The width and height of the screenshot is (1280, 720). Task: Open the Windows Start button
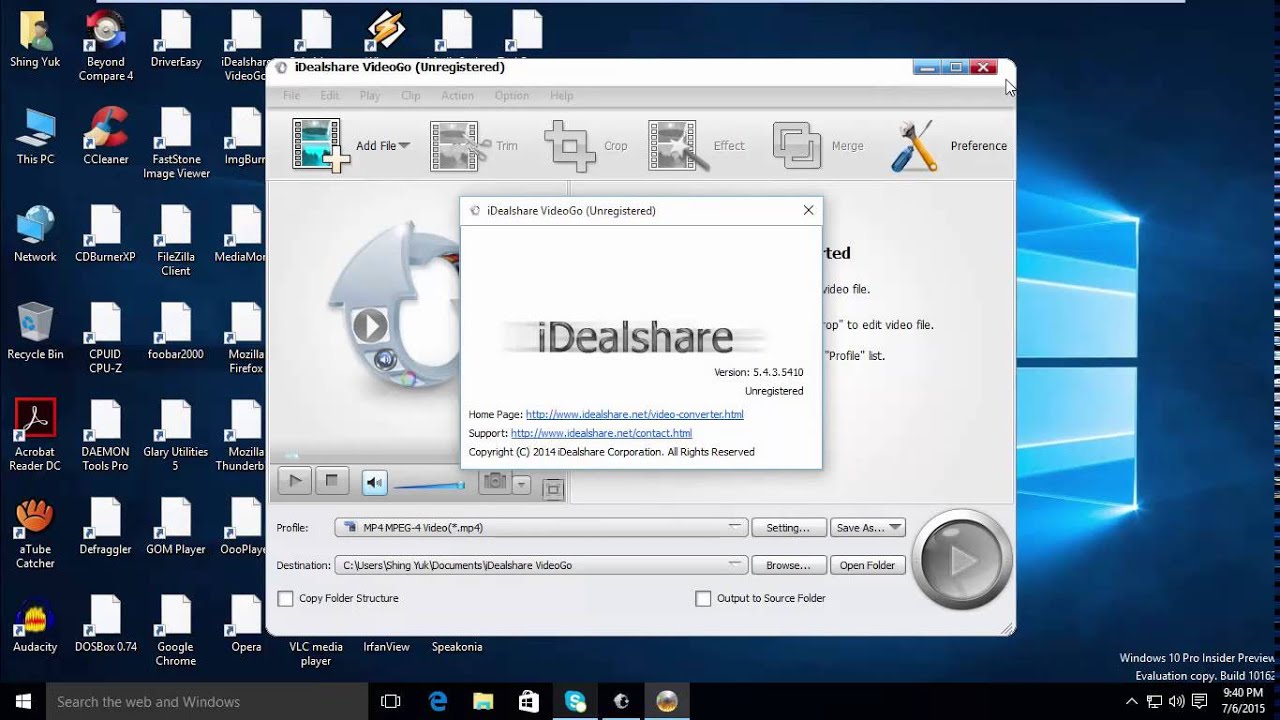[x=23, y=701]
